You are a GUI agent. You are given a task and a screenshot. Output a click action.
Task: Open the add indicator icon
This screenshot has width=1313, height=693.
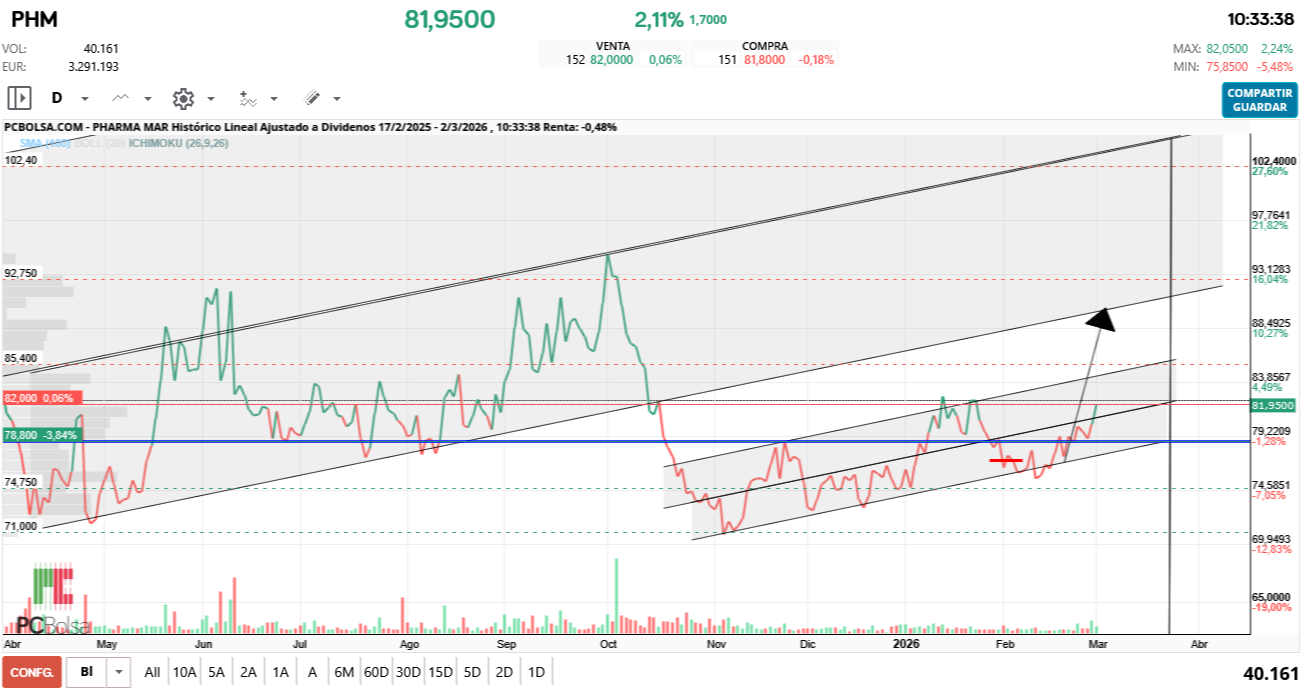[x=247, y=98]
